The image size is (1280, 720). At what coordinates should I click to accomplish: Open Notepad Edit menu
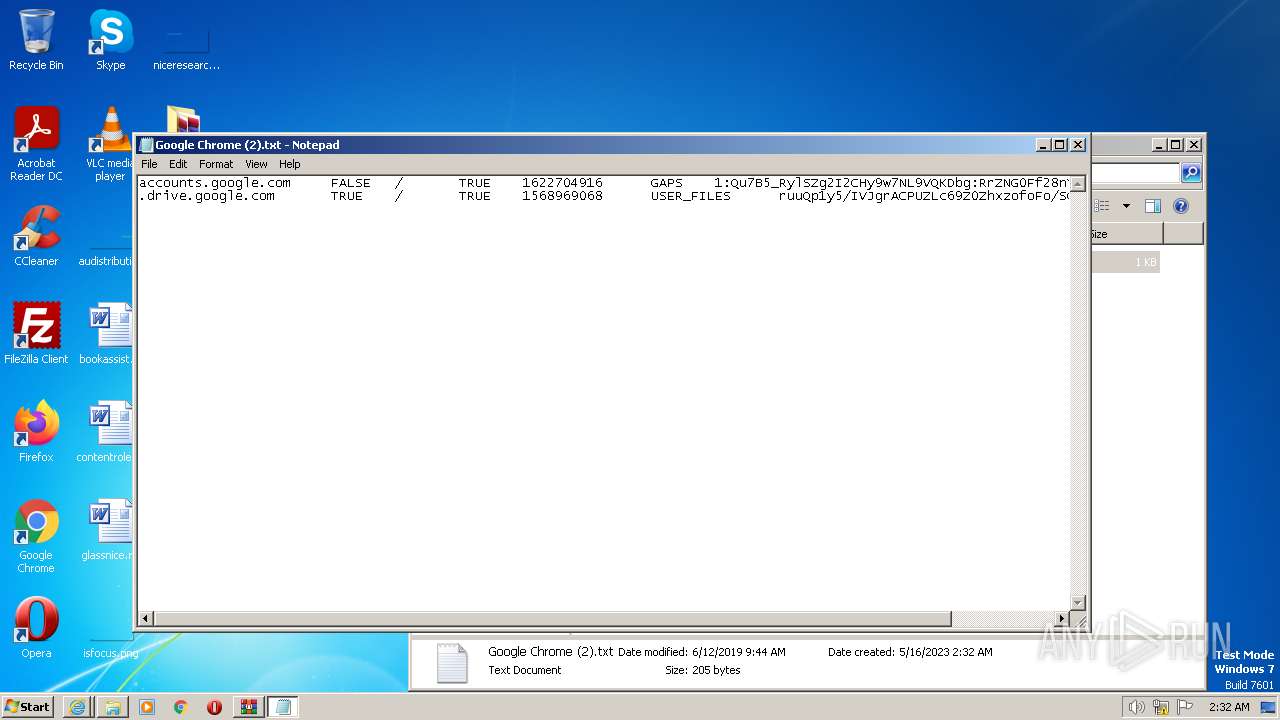click(x=178, y=164)
